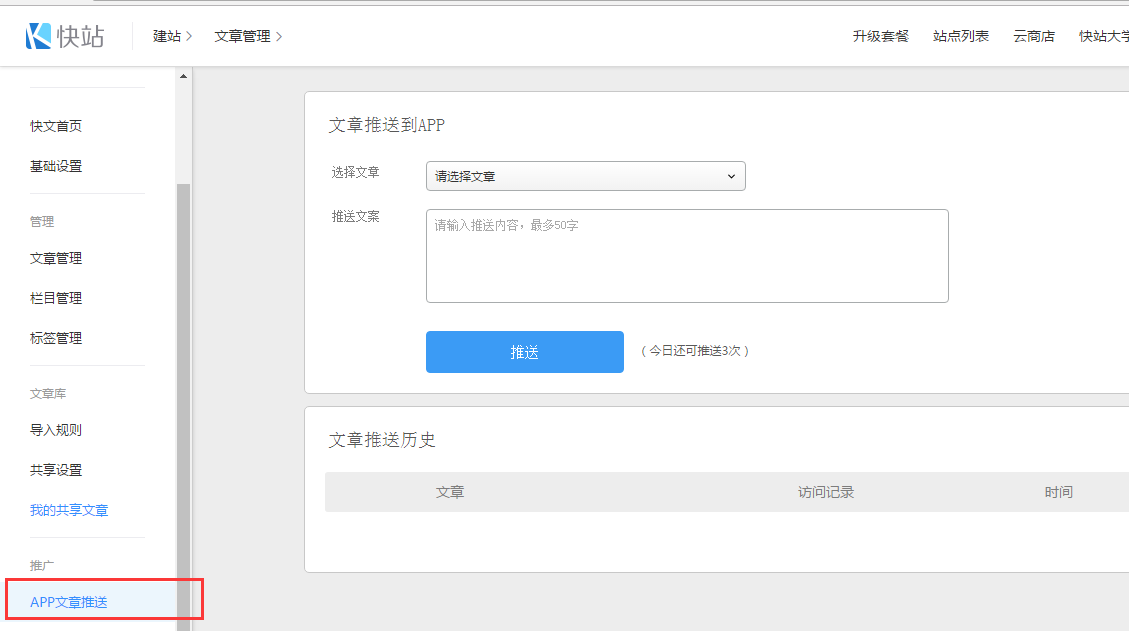This screenshot has width=1129, height=631.
Task: Open 栏目管理 in the sidebar
Action: pos(56,298)
